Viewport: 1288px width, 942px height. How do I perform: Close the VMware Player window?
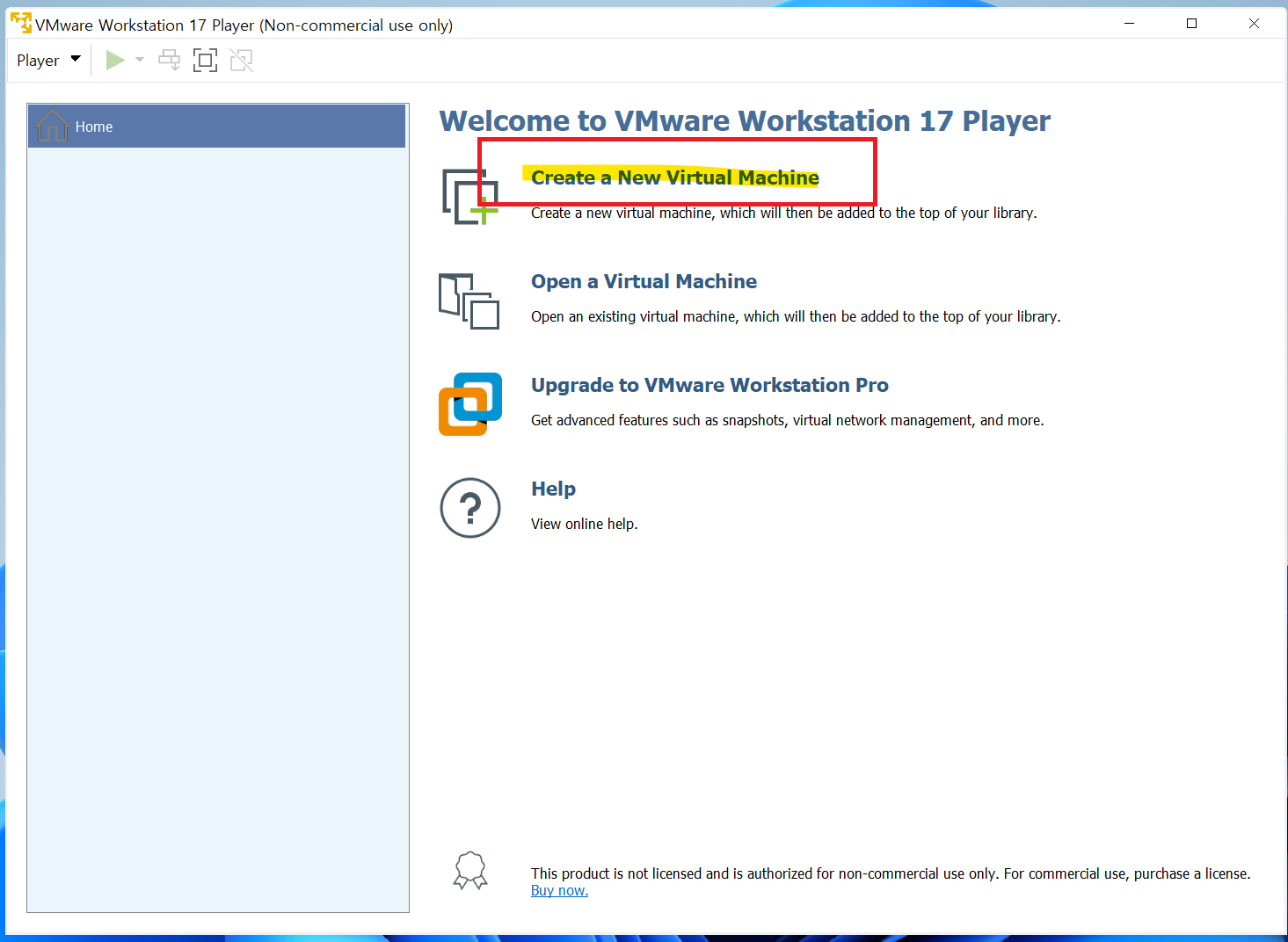tap(1254, 24)
